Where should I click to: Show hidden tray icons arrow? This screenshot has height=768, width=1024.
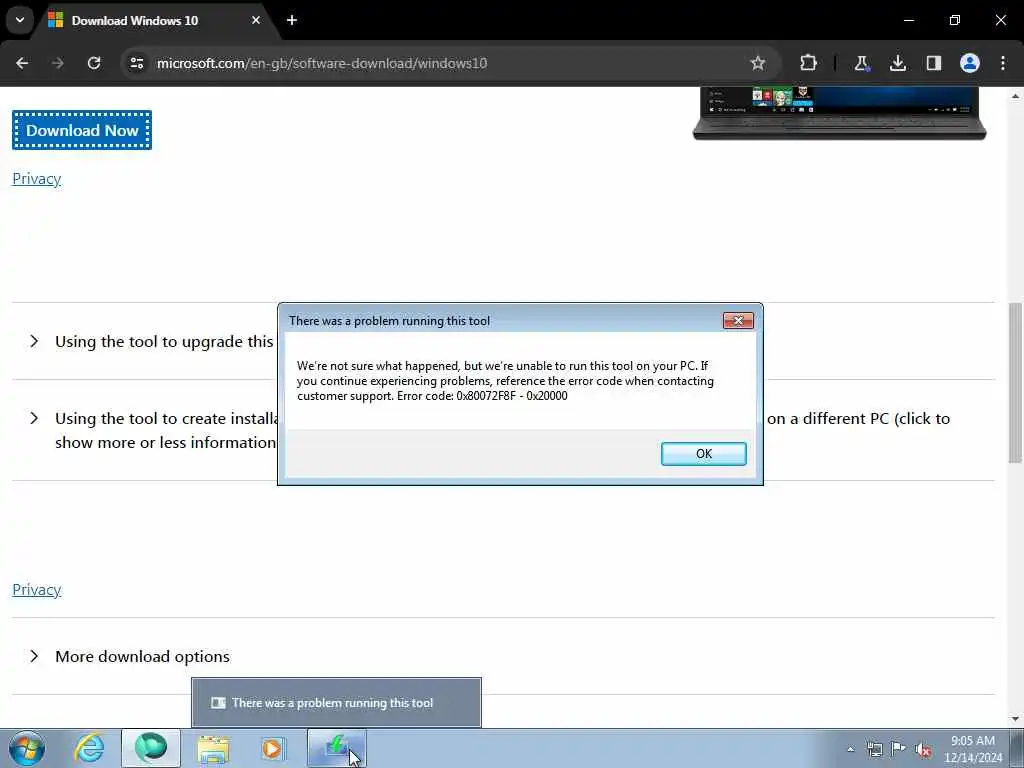click(850, 749)
